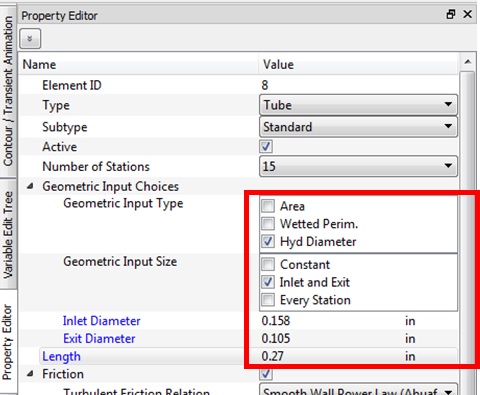Click the double-chevron expand button under Property Editor

point(30,39)
